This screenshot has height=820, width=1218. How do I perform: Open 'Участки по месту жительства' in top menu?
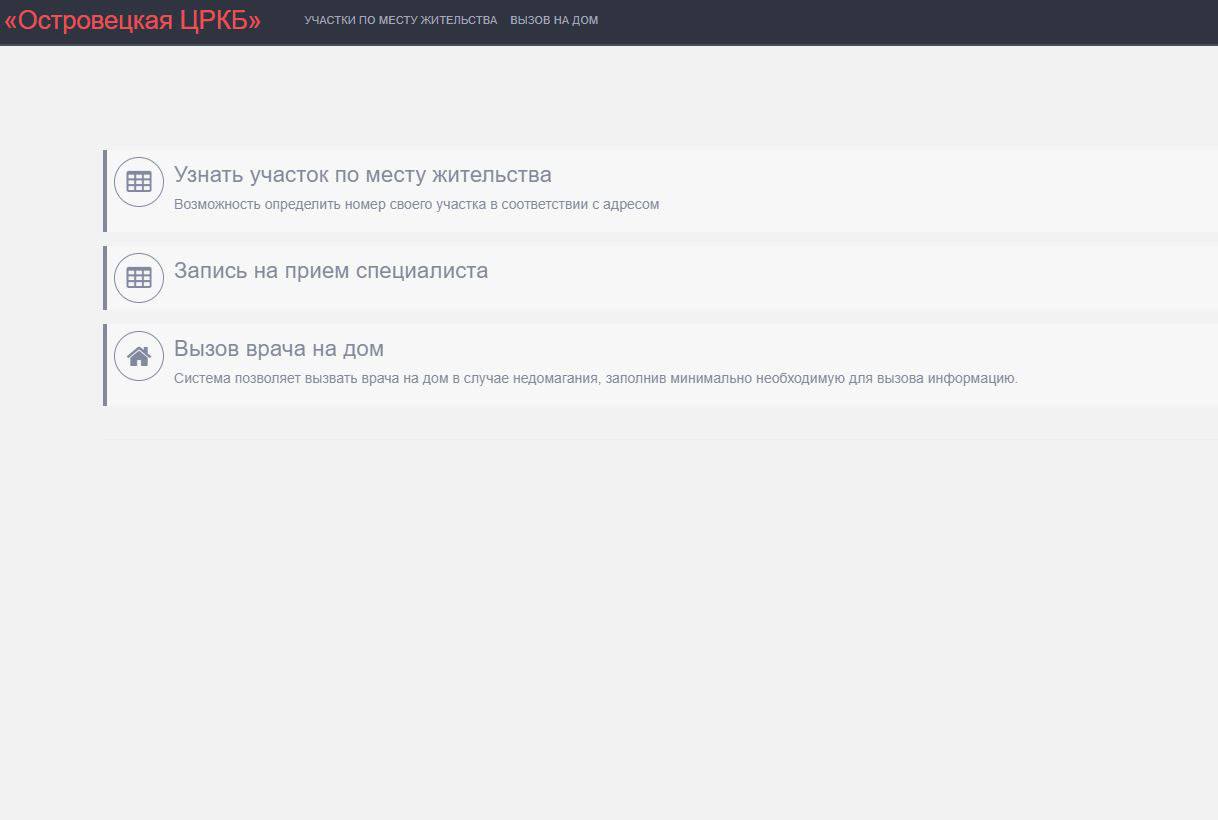click(x=400, y=20)
